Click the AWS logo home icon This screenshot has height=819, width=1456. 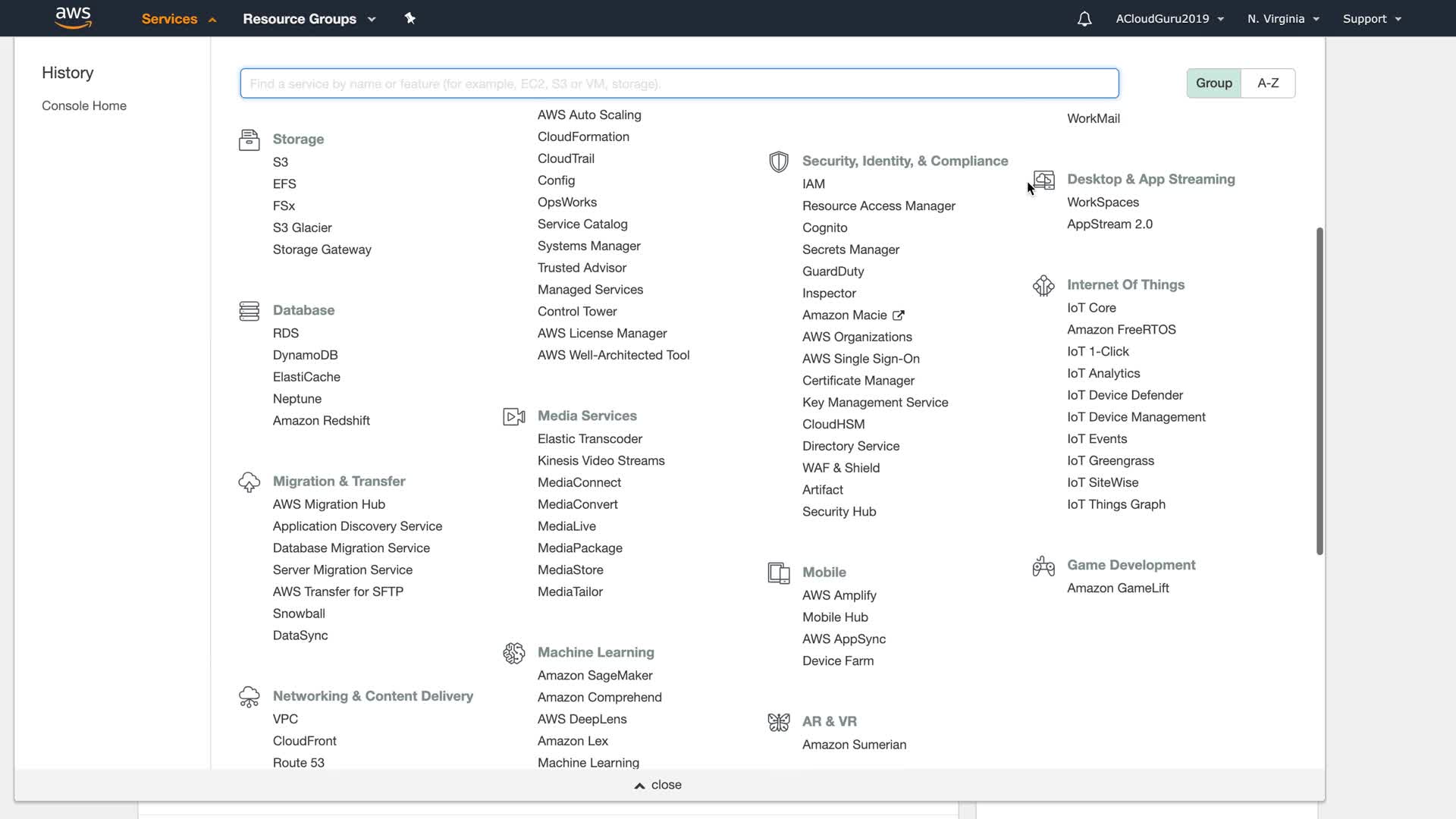point(74,18)
